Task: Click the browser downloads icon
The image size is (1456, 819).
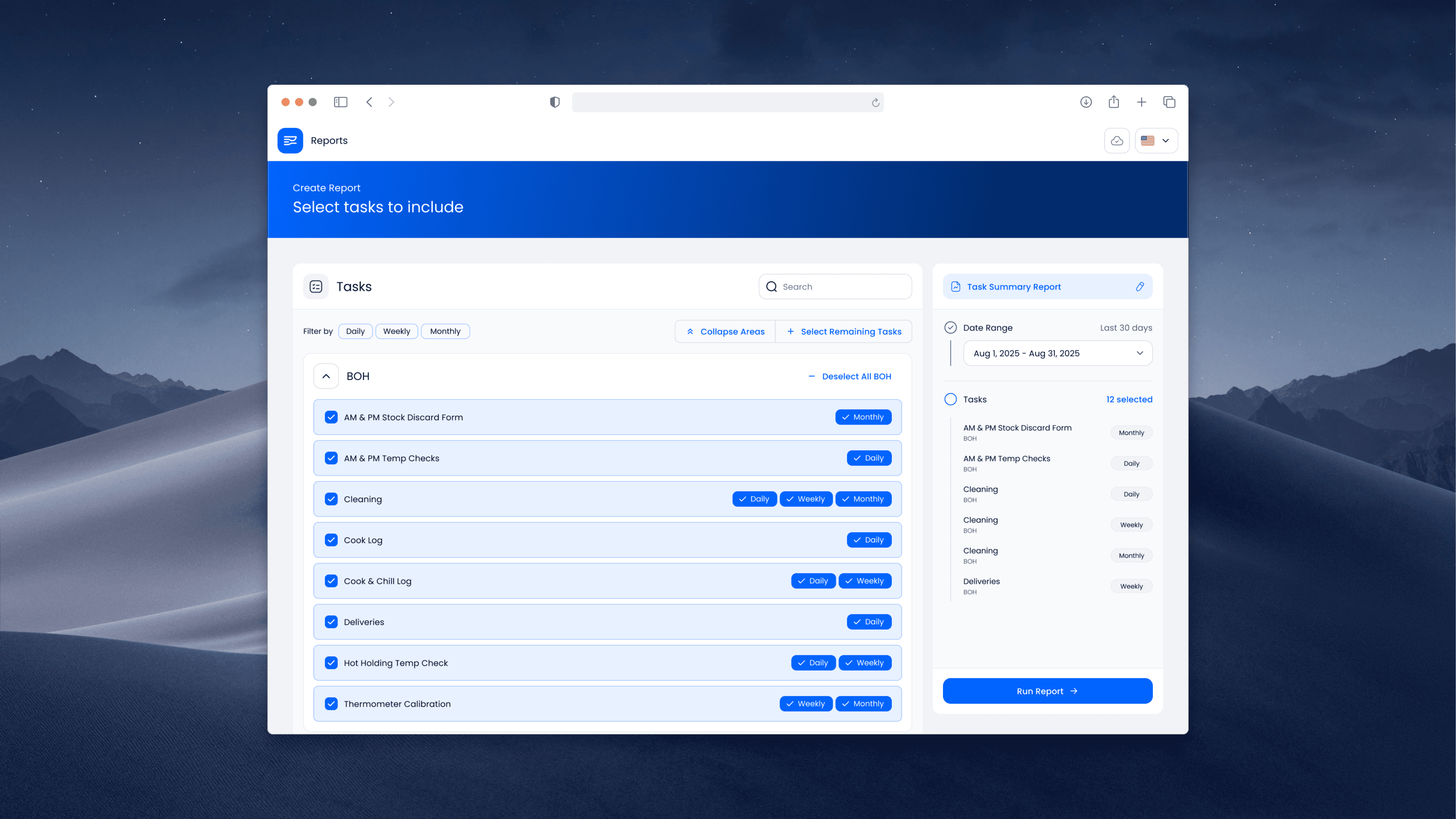Action: [1086, 102]
